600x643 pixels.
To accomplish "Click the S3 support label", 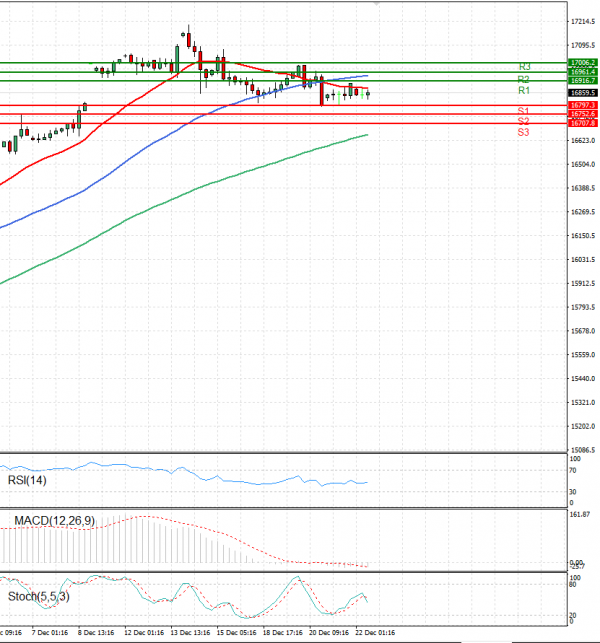I will tap(523, 132).
